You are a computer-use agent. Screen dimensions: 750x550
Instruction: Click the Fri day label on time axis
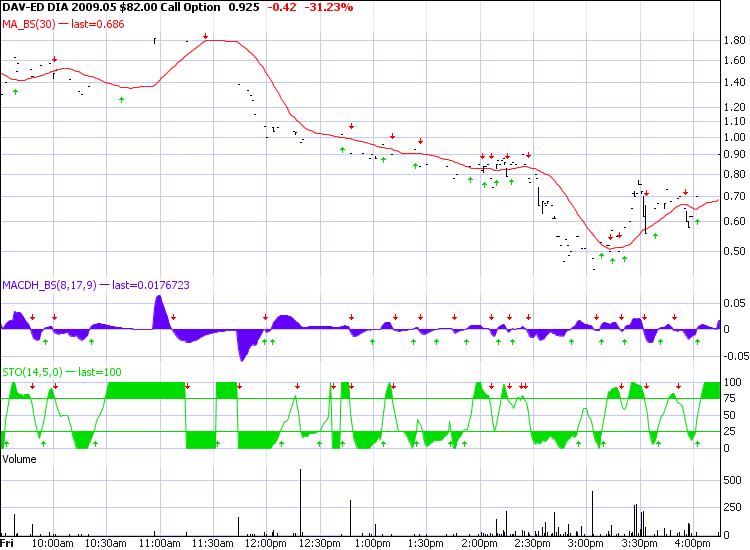pyautogui.click(x=8, y=544)
